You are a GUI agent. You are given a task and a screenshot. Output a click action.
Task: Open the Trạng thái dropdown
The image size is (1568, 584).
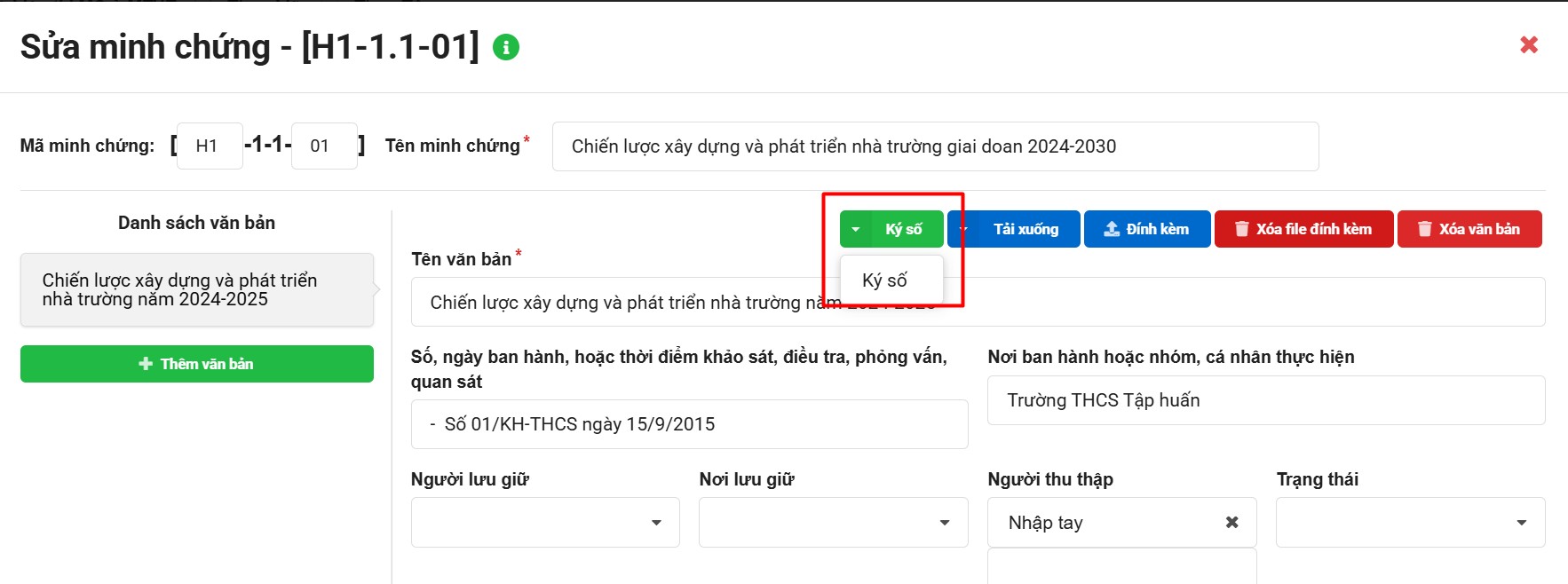coord(1409,523)
